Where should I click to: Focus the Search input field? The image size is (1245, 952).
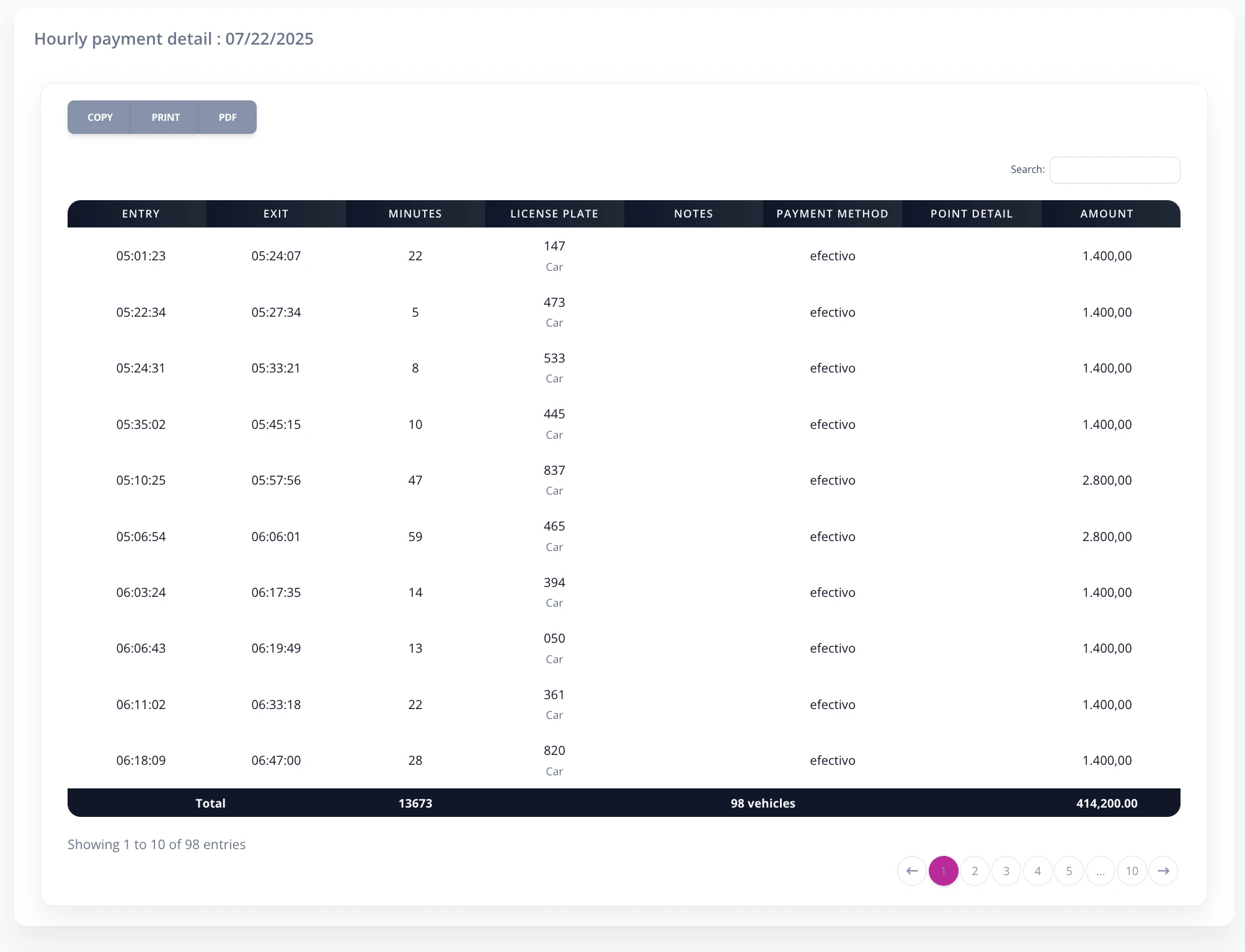[1114, 170]
